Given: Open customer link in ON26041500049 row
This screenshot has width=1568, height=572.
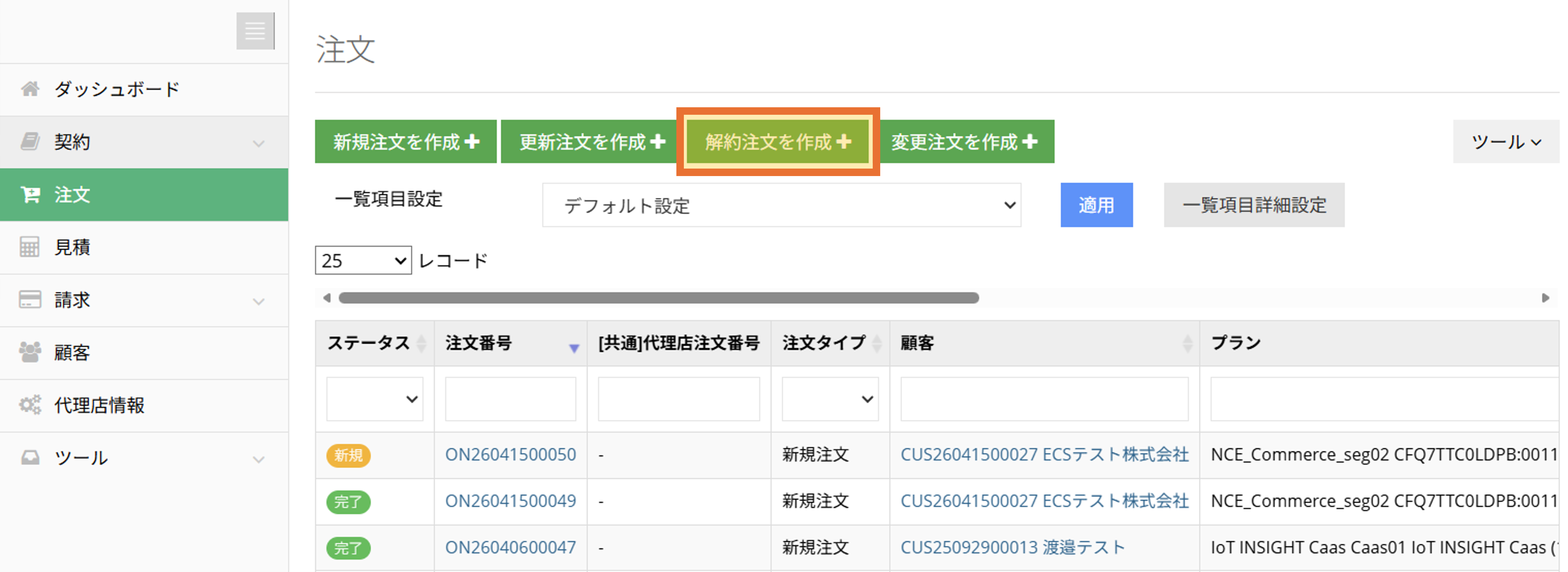Looking at the screenshot, I should 1045,501.
